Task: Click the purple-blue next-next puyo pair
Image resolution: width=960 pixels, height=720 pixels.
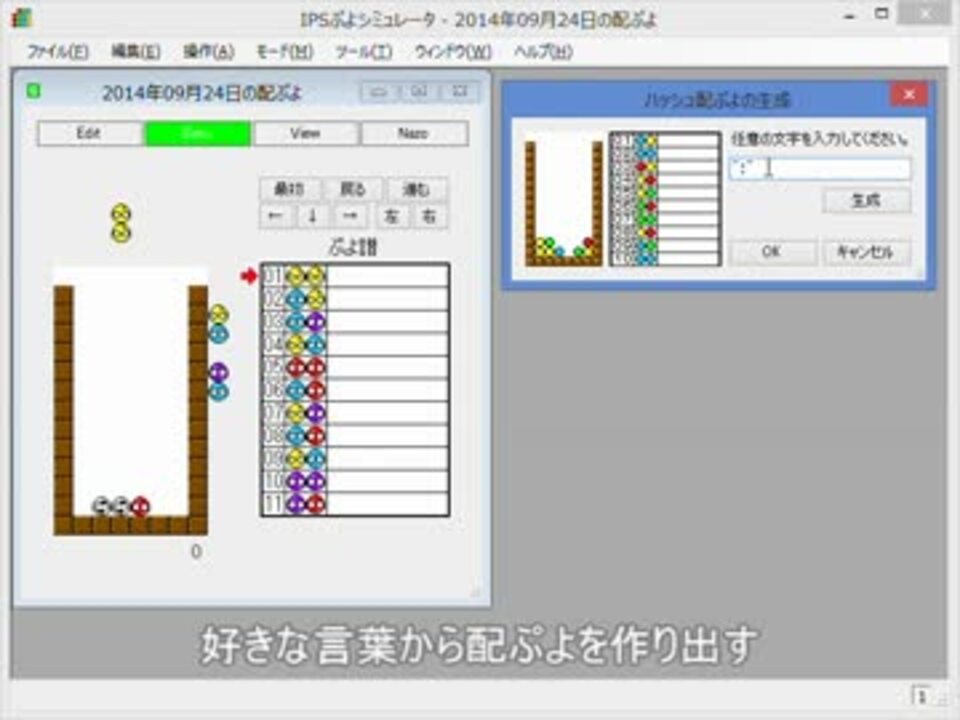Action: click(219, 381)
